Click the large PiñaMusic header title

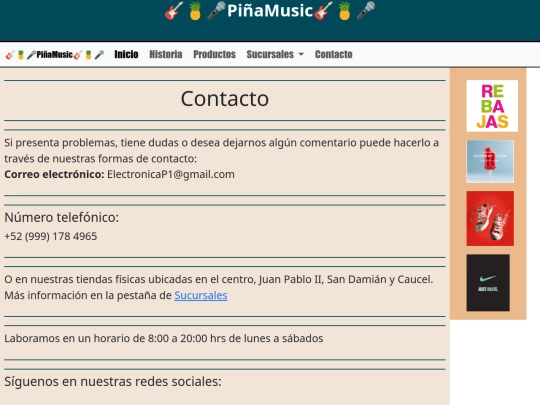click(x=270, y=11)
